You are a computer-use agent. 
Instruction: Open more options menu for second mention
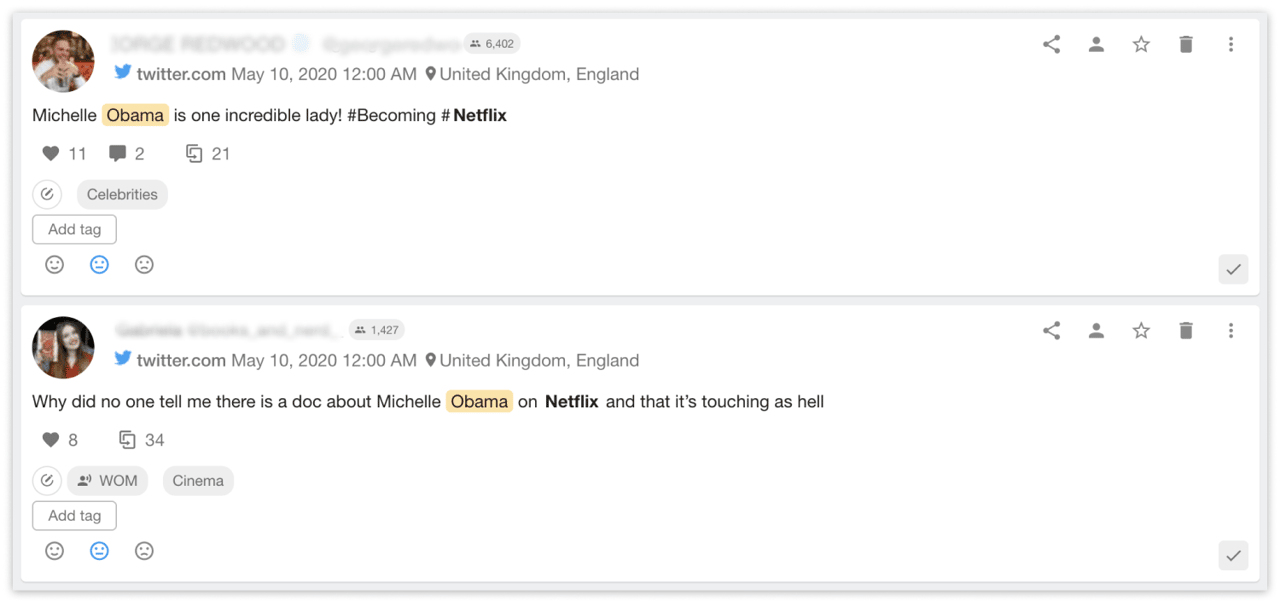pyautogui.click(x=1231, y=331)
